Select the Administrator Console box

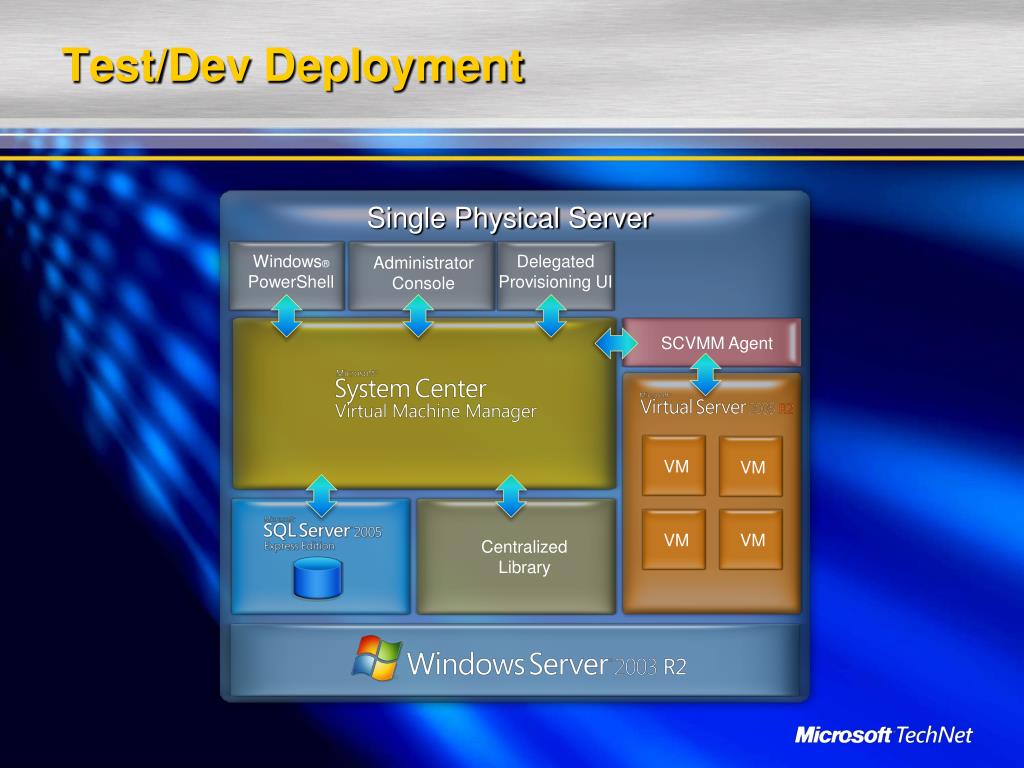pyautogui.click(x=421, y=276)
